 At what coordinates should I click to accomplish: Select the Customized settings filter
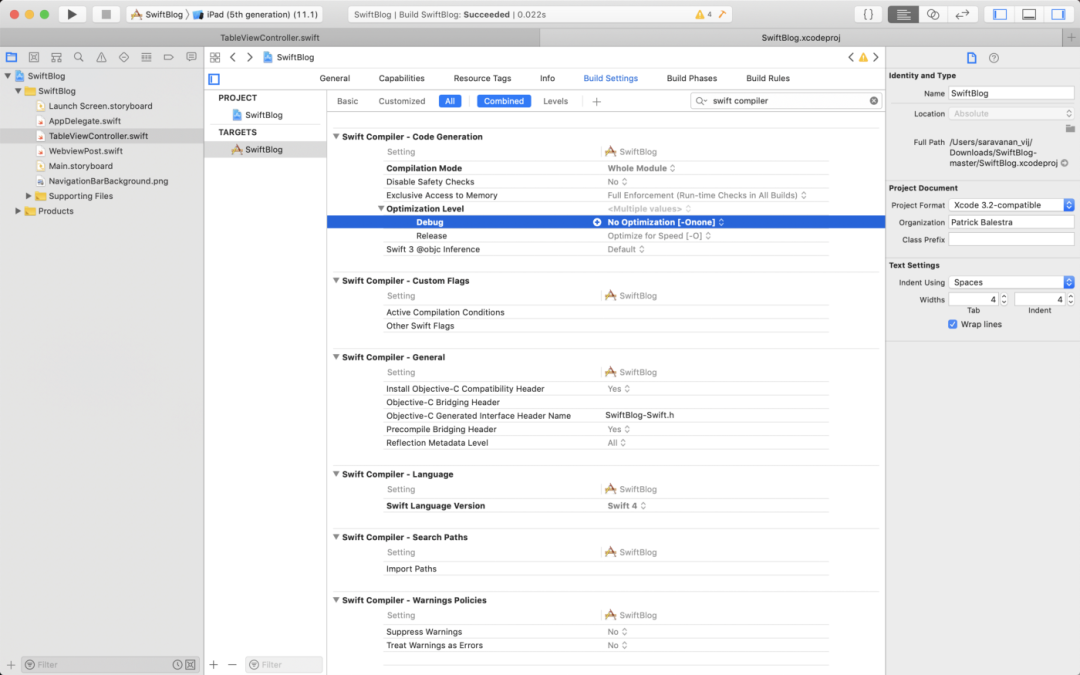402,101
